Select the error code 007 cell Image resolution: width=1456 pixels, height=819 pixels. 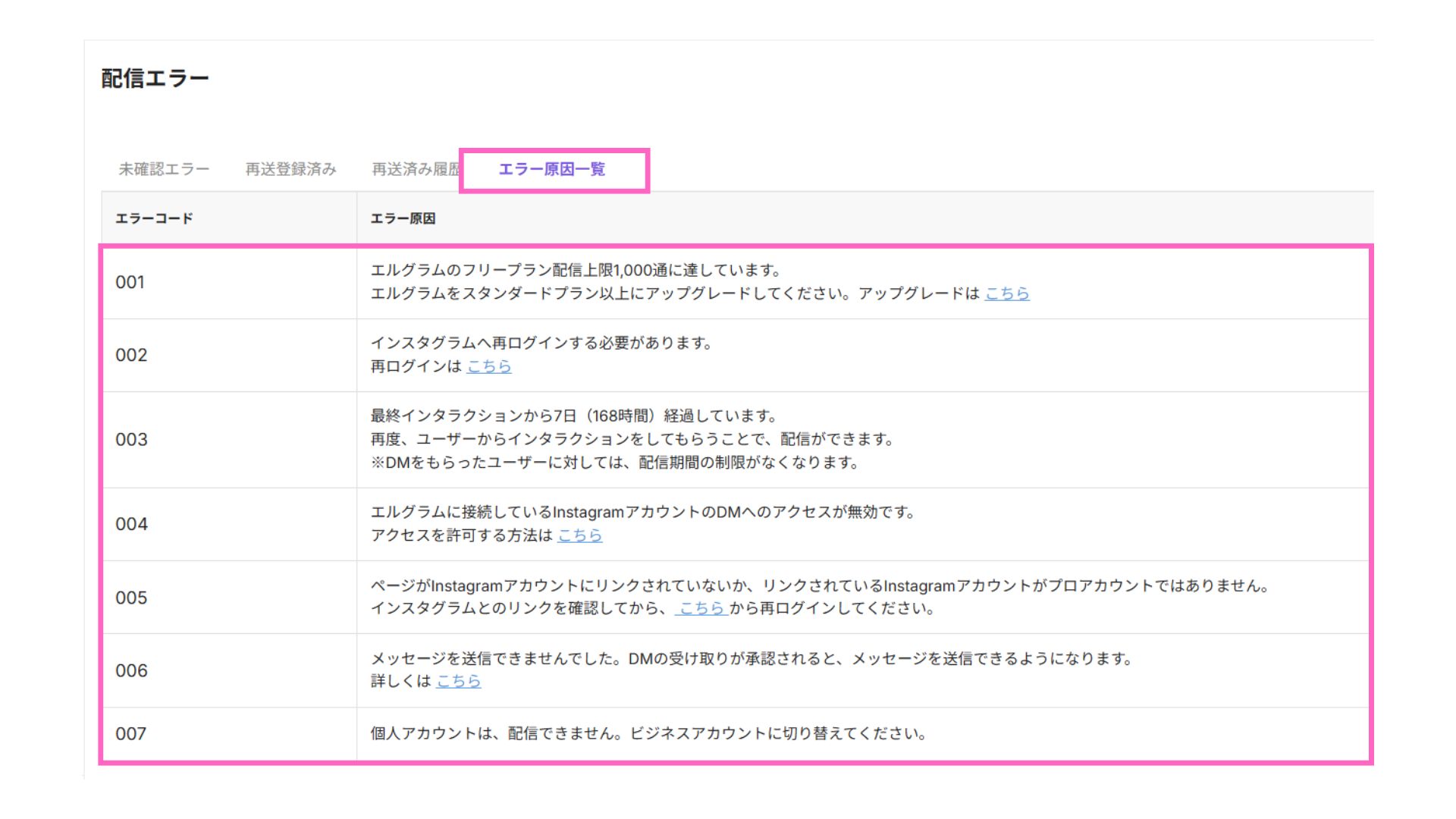coord(130,733)
